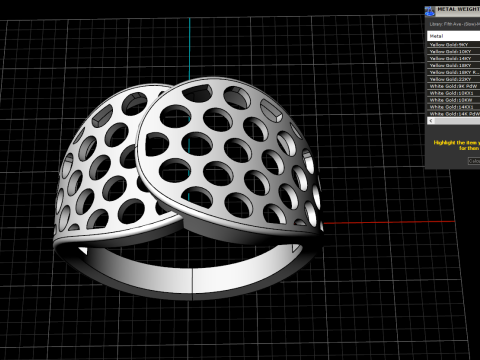The image size is (480, 360).
Task: Select White Gold 10KW metal
Action: tap(454, 100)
